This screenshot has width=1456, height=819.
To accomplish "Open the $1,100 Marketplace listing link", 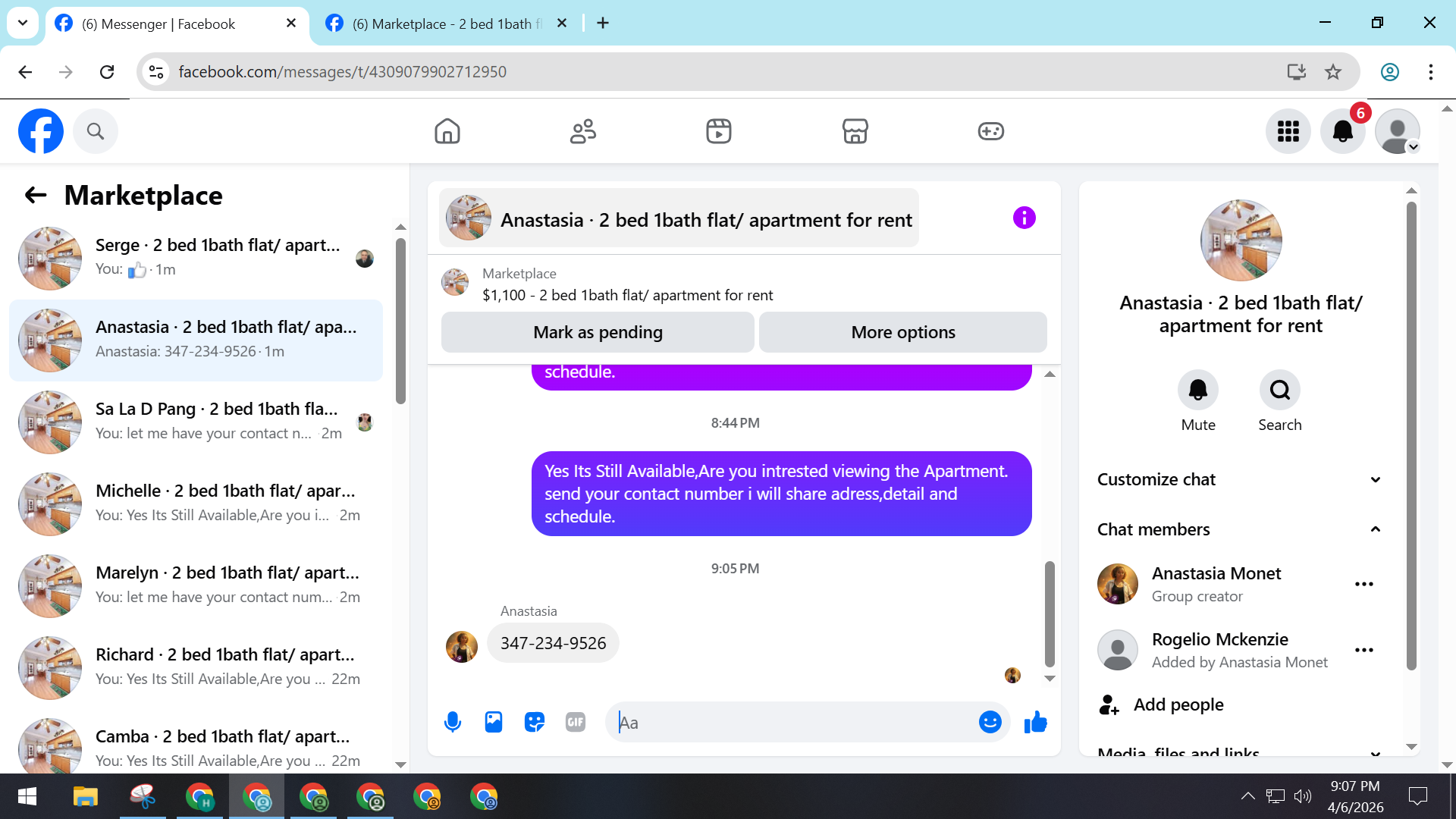I will pos(628,295).
